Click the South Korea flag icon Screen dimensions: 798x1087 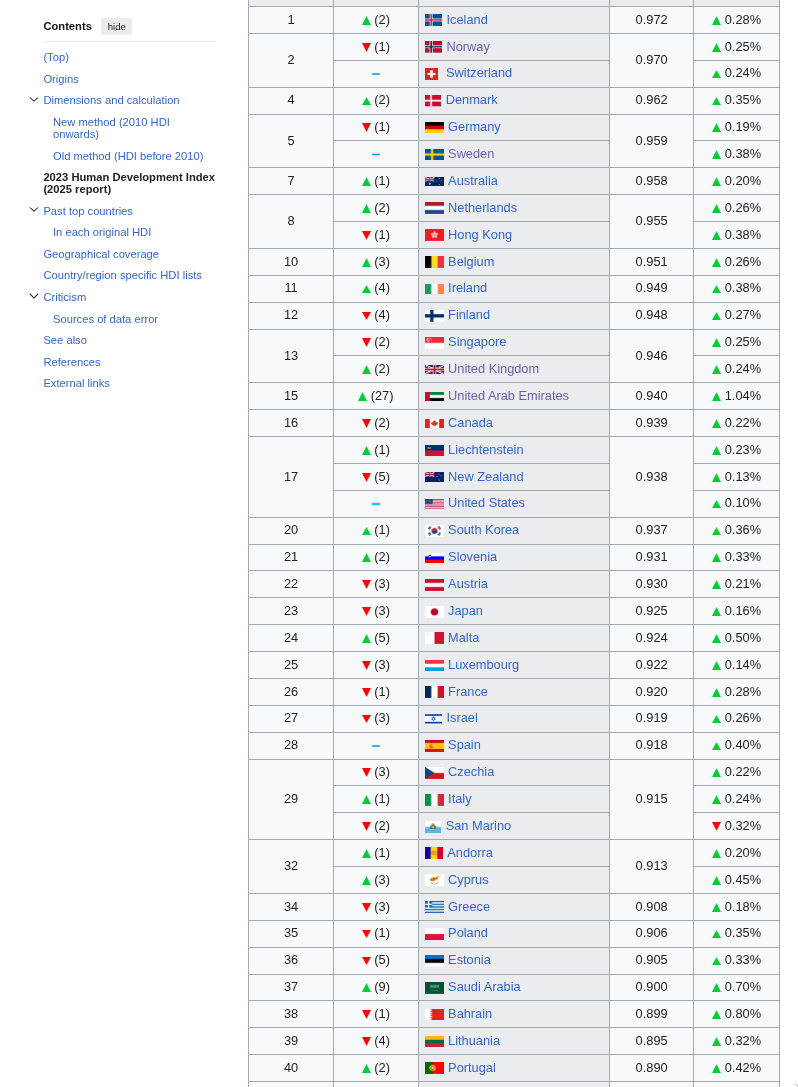[x=434, y=530]
